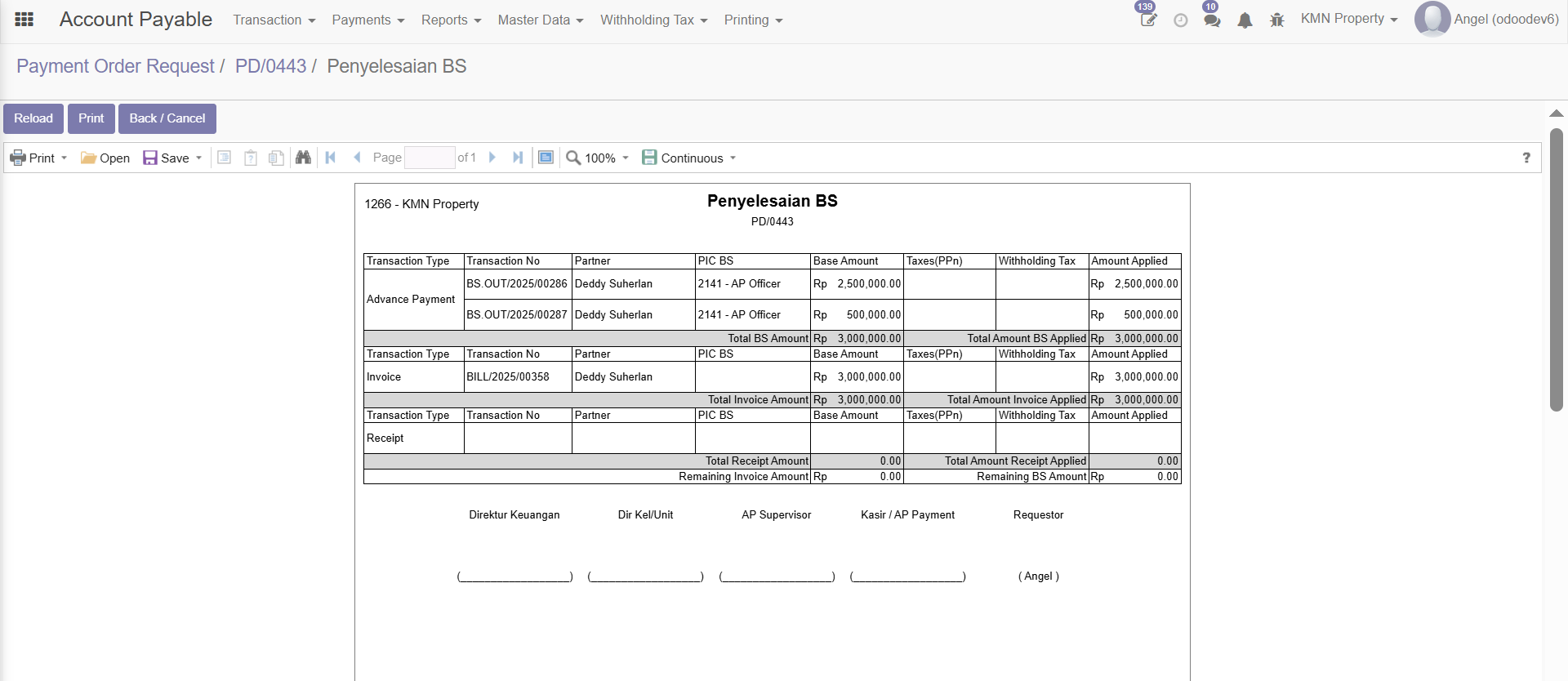This screenshot has height=681, width=1568.
Task: Open the KMN Property company switcher
Action: pos(1349,19)
